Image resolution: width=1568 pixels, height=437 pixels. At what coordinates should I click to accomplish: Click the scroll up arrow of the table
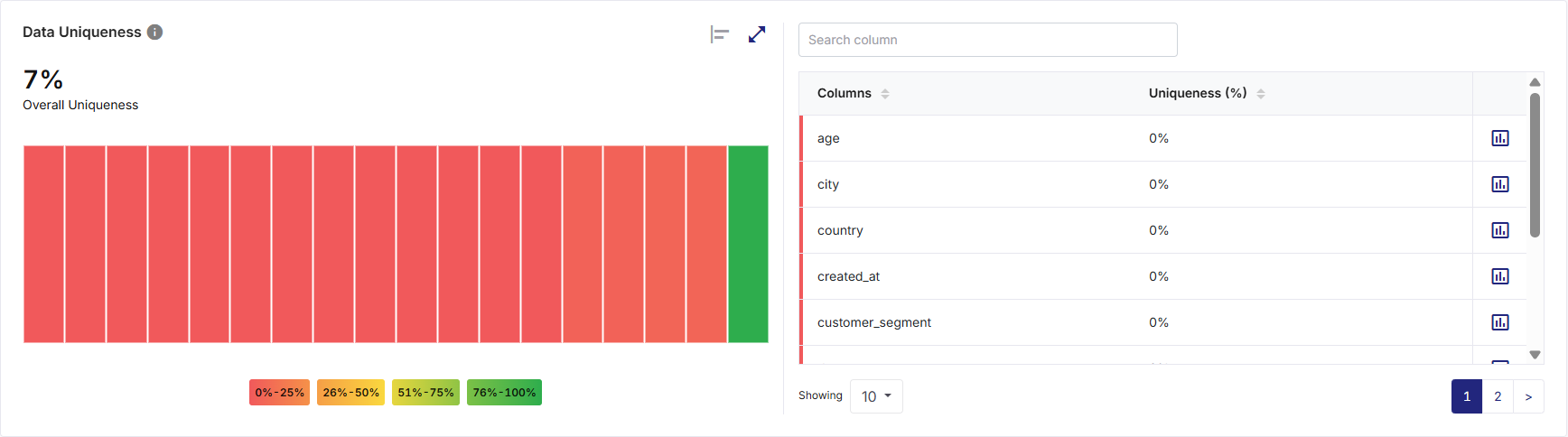[x=1535, y=82]
